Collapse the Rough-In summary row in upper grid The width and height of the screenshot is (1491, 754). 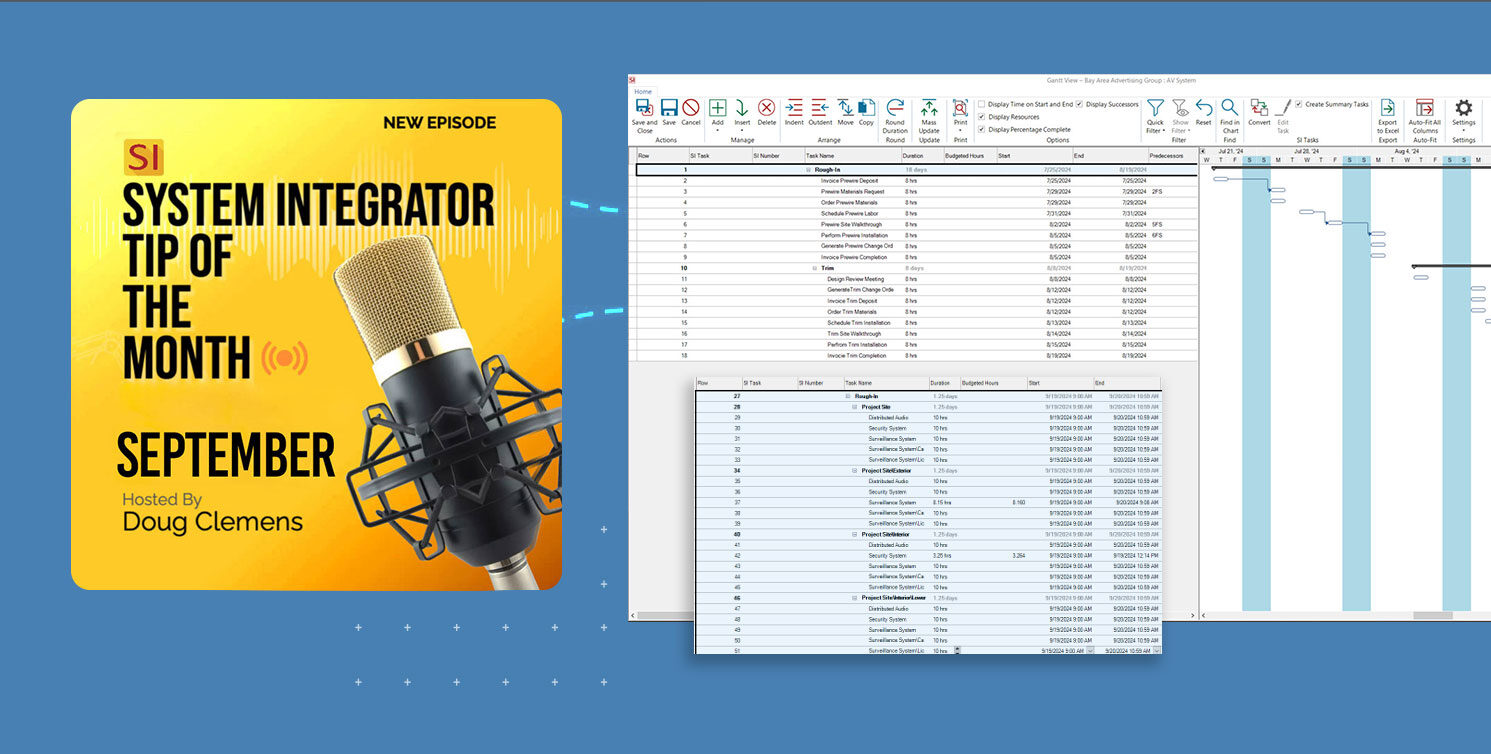(x=808, y=170)
